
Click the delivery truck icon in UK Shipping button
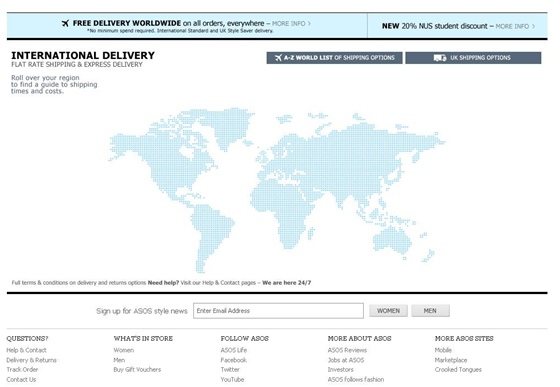pyautogui.click(x=440, y=58)
